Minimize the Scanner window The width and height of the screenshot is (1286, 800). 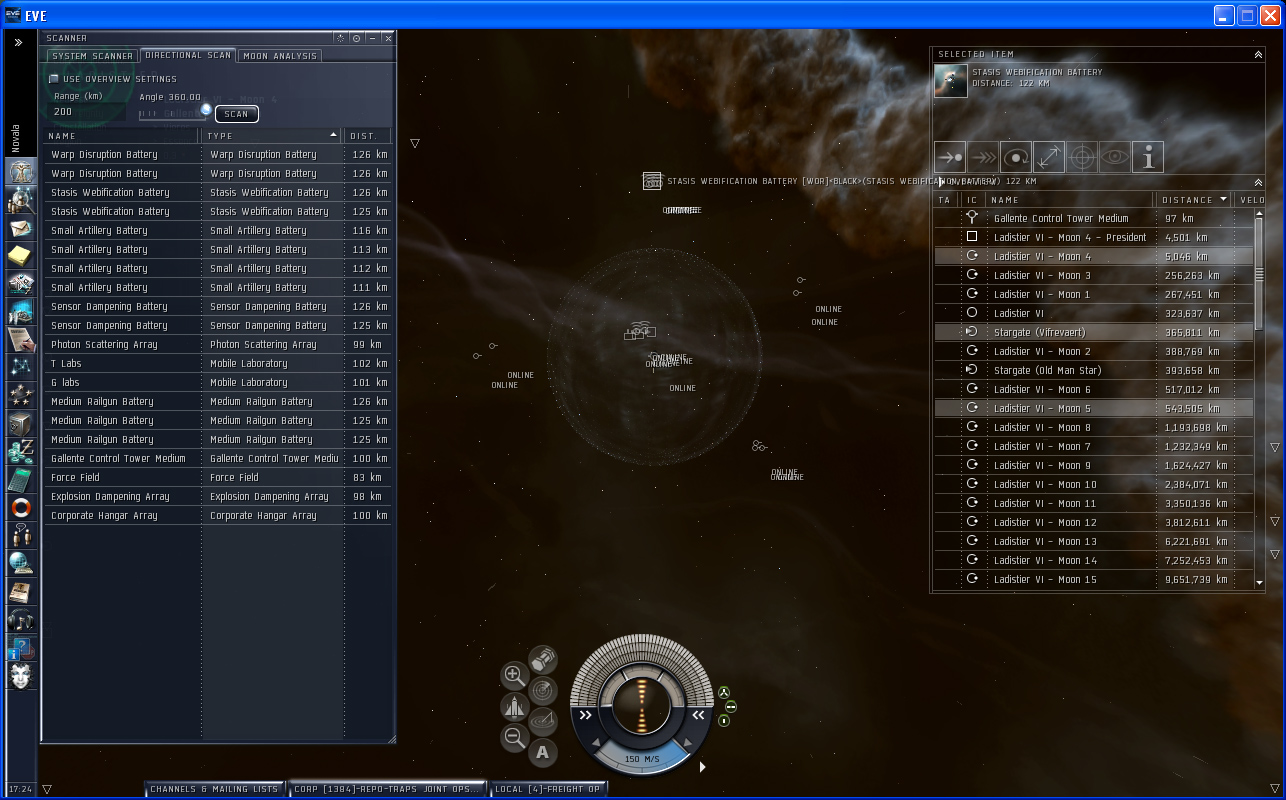pos(372,38)
